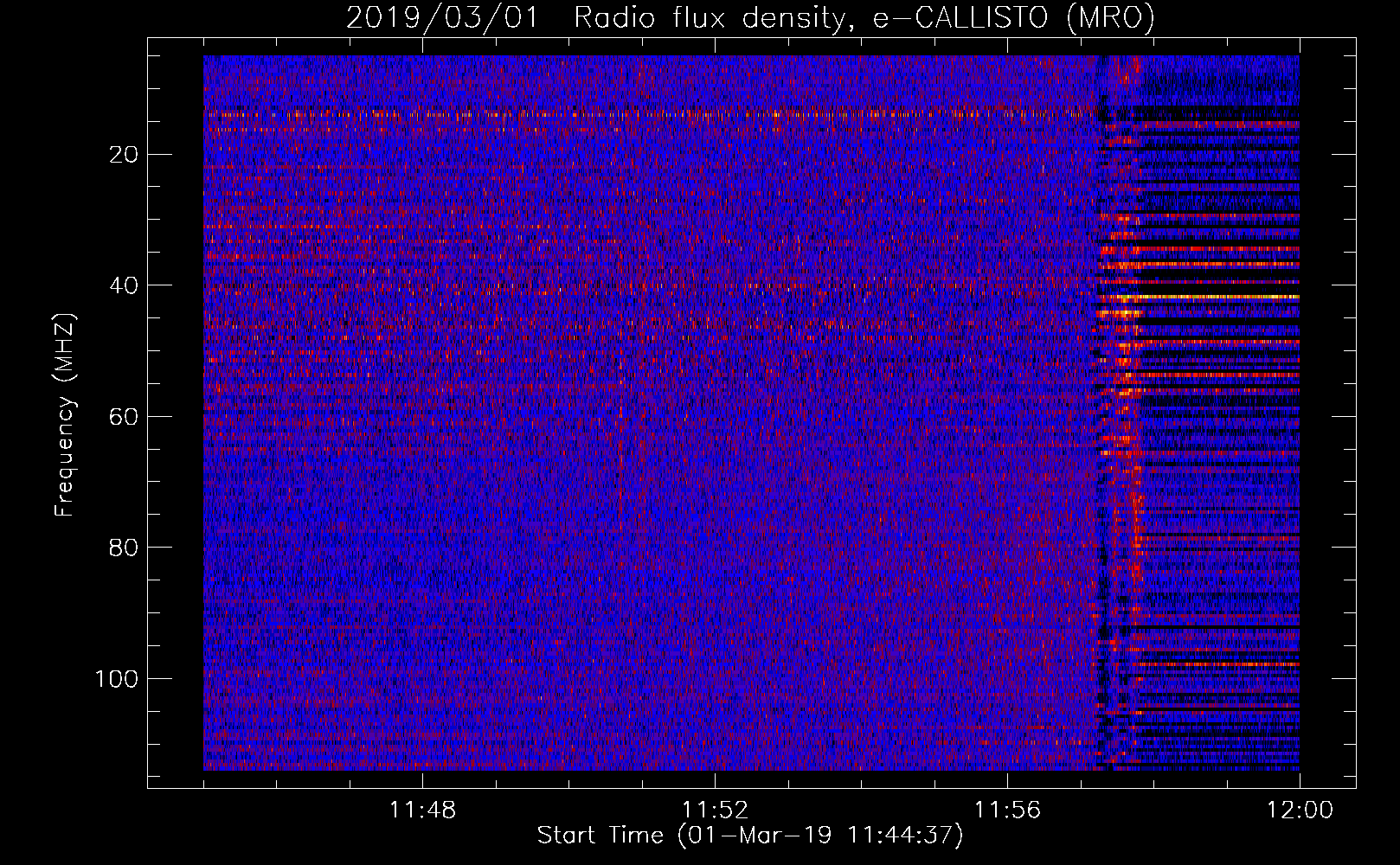
Task: Click the 100 frequency tick label
Action: click(x=117, y=679)
